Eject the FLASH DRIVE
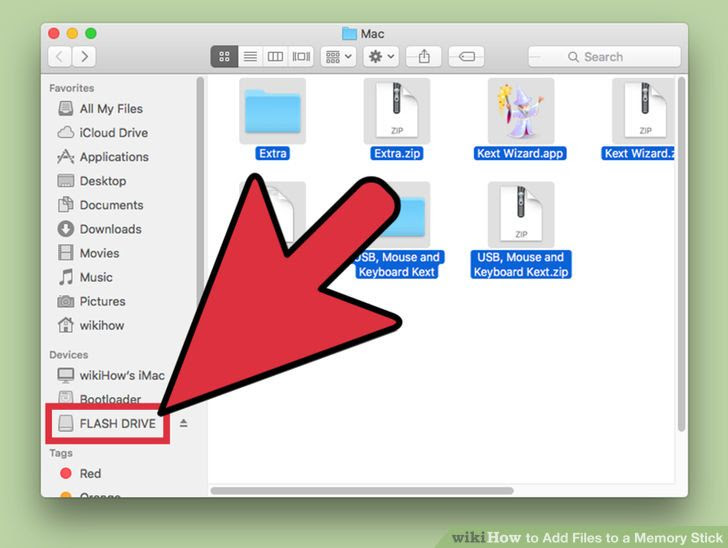 (x=183, y=424)
